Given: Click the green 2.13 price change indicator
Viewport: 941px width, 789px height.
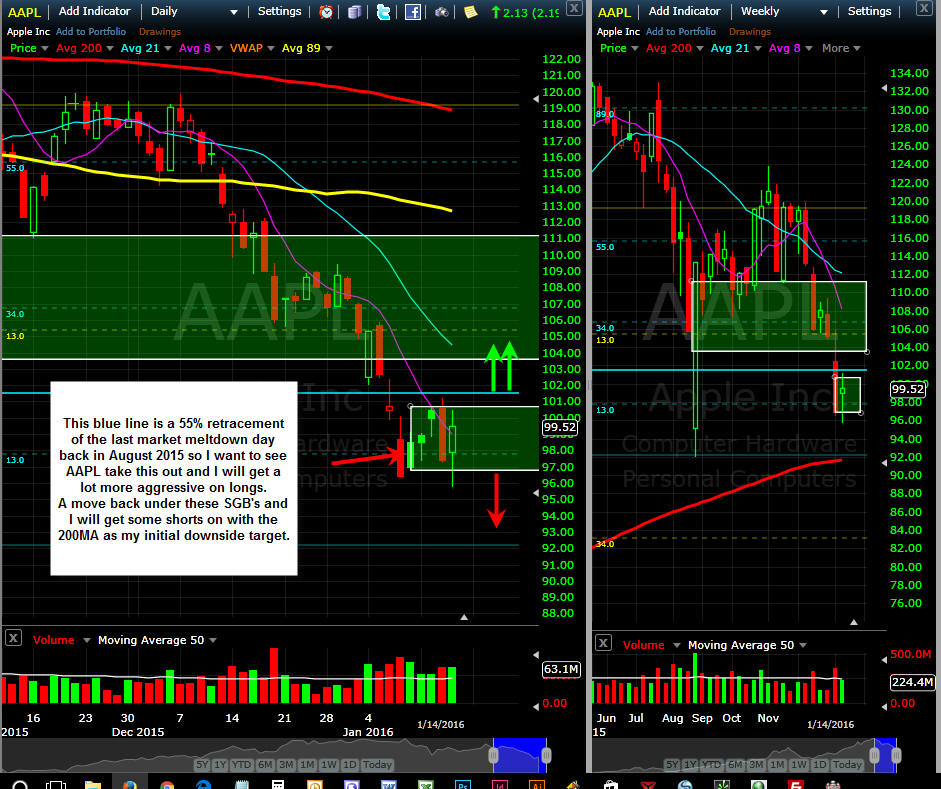Looking at the screenshot, I should [525, 12].
